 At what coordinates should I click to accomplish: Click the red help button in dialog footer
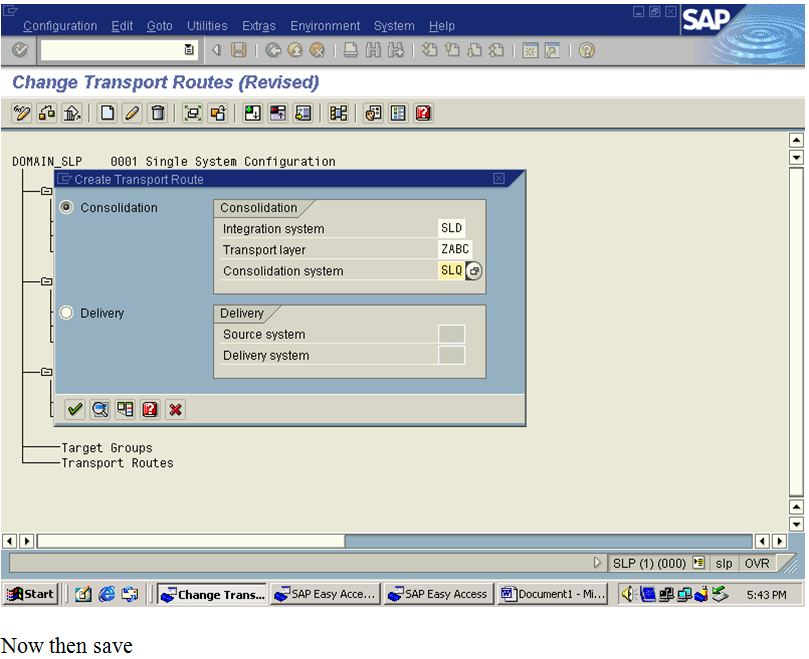[x=150, y=409]
